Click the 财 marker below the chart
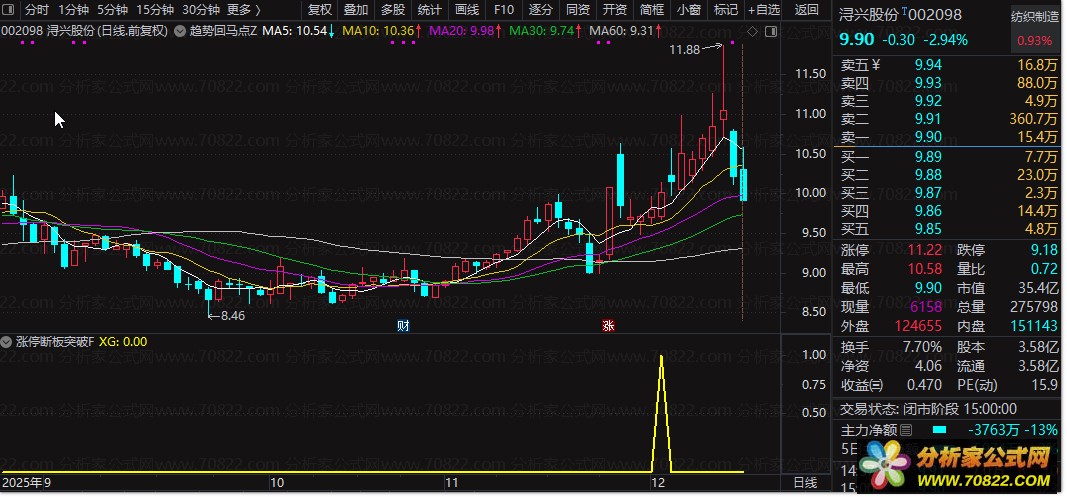Screen dimensions: 1067x497 point(403,325)
